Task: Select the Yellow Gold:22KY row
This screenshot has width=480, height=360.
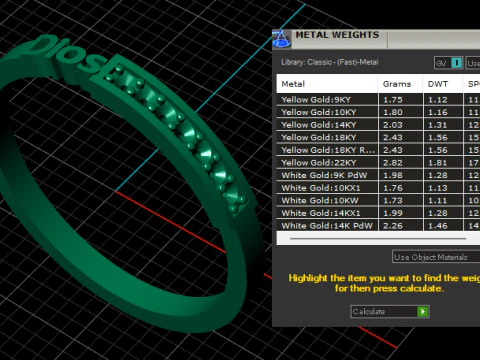Action: point(378,163)
